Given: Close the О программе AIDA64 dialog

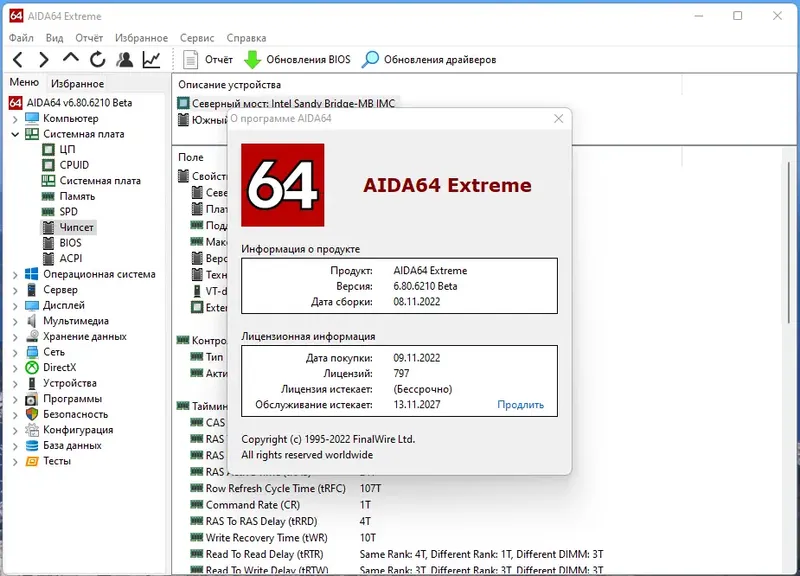Looking at the screenshot, I should tap(559, 118).
